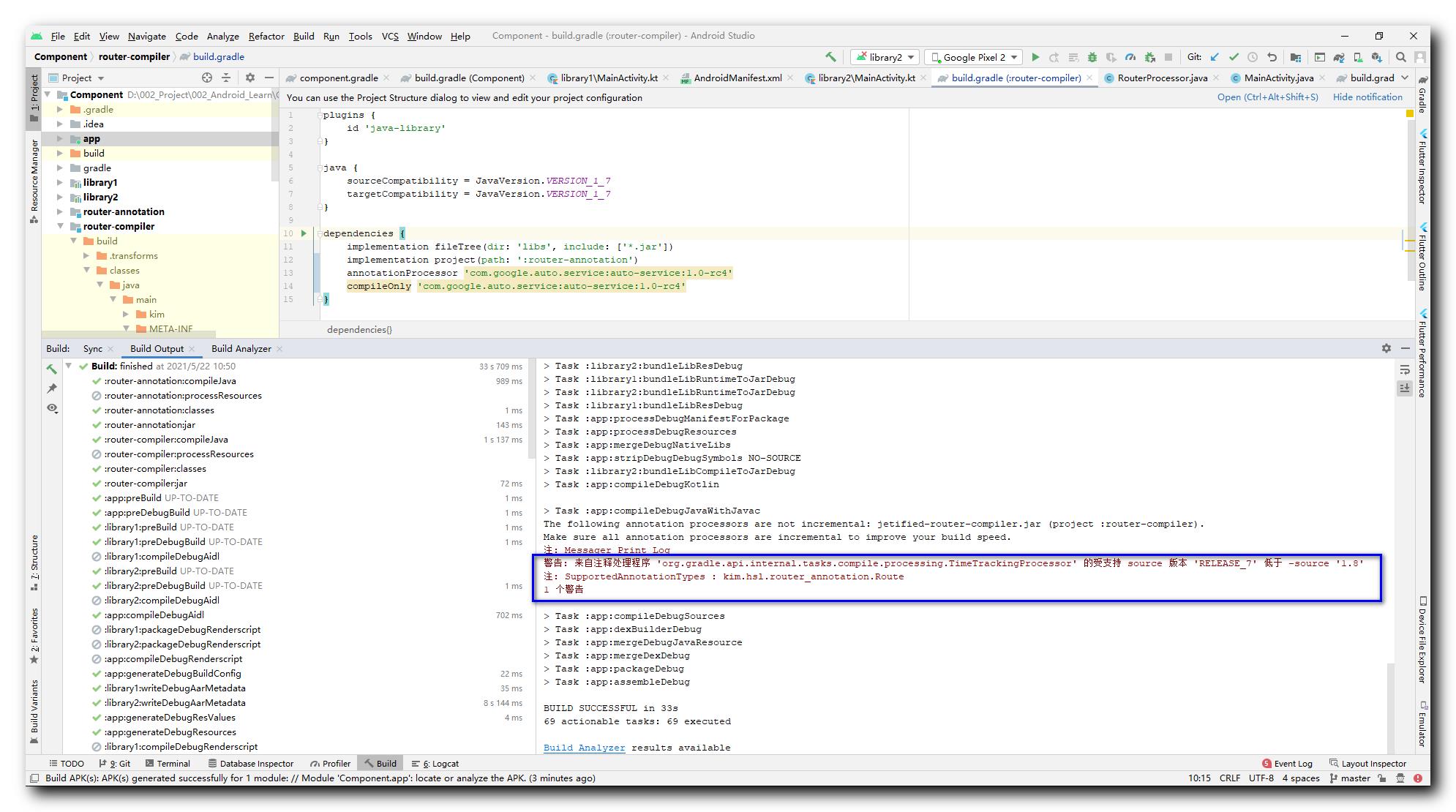Open the Google Pixel 2 device dropdown

point(973,57)
